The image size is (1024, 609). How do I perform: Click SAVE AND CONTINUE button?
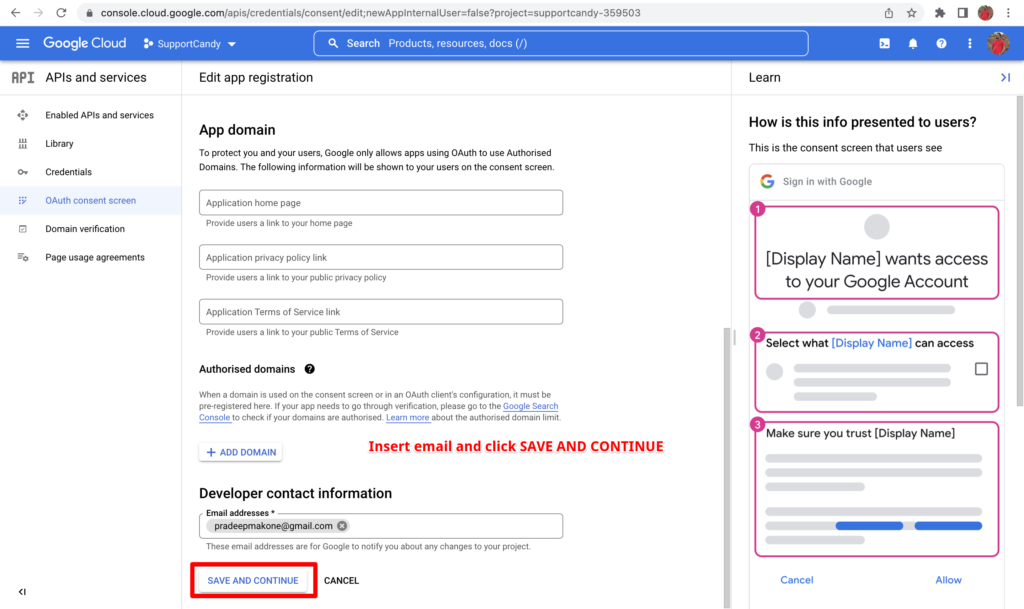[x=253, y=580]
